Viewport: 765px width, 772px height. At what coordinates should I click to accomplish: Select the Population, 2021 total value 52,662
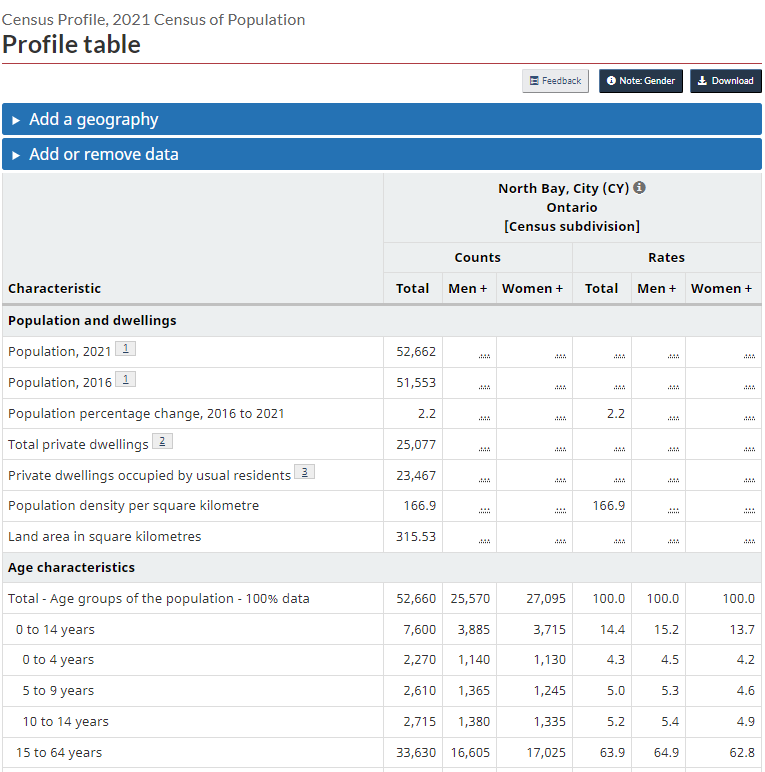pyautogui.click(x=416, y=351)
